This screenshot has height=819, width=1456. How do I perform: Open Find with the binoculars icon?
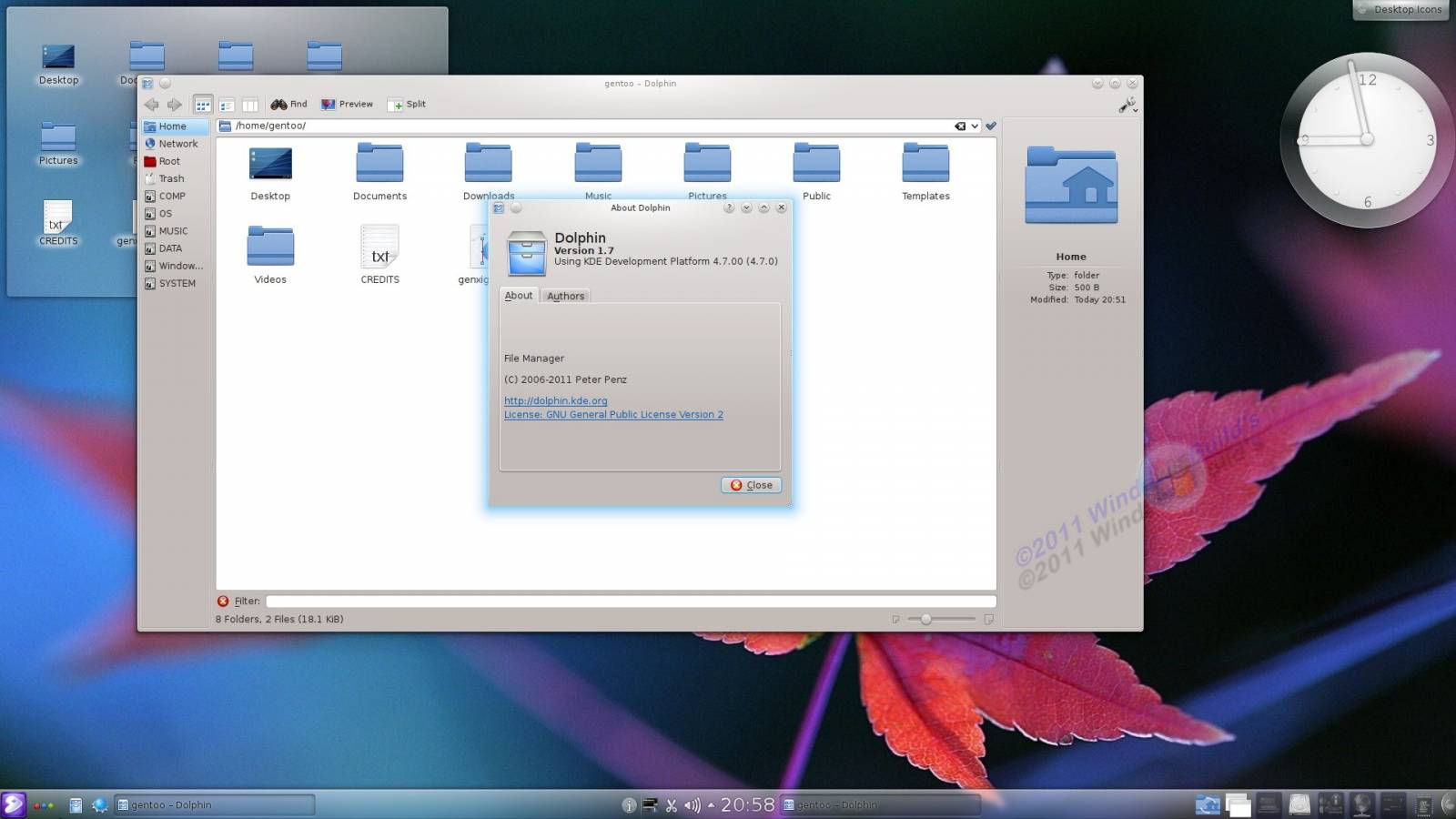tap(289, 105)
